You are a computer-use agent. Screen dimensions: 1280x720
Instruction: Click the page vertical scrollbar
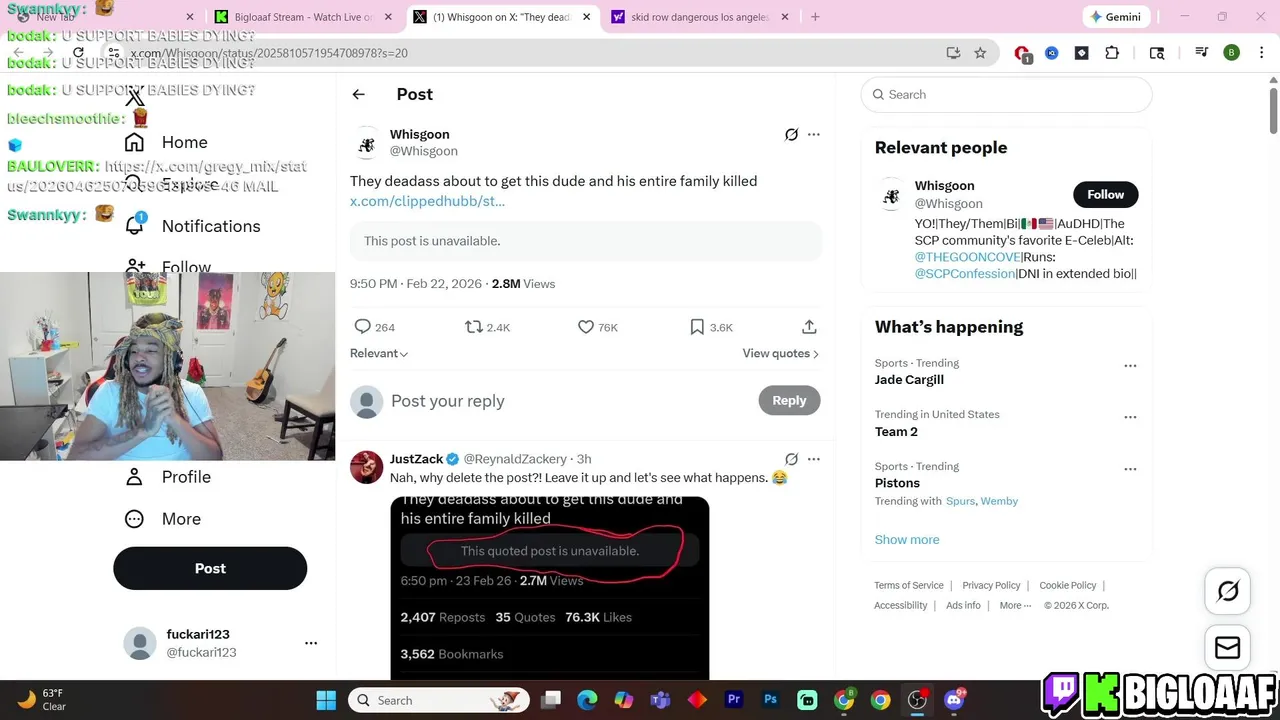[x=1273, y=110]
